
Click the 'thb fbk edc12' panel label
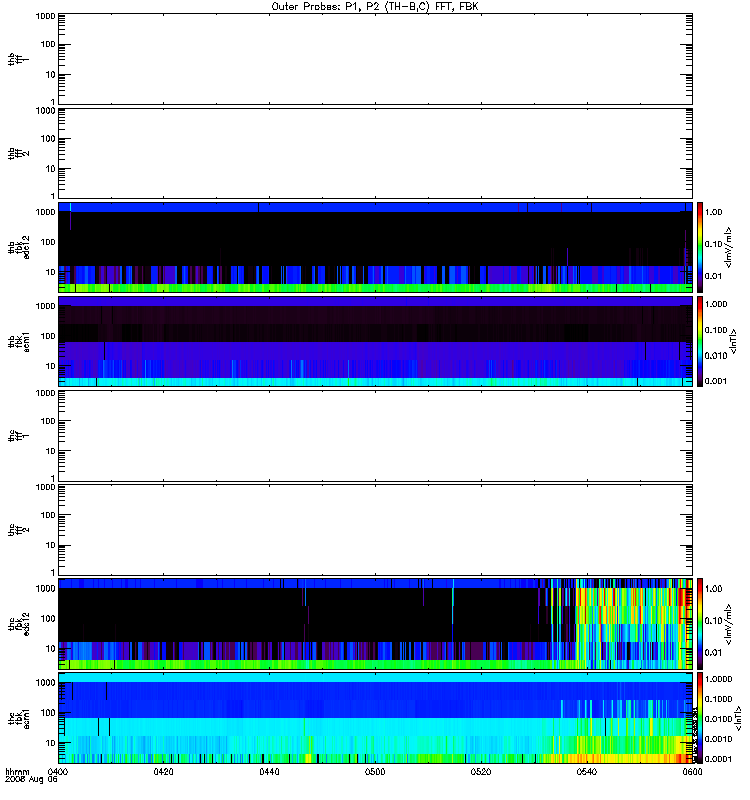tap(18, 247)
